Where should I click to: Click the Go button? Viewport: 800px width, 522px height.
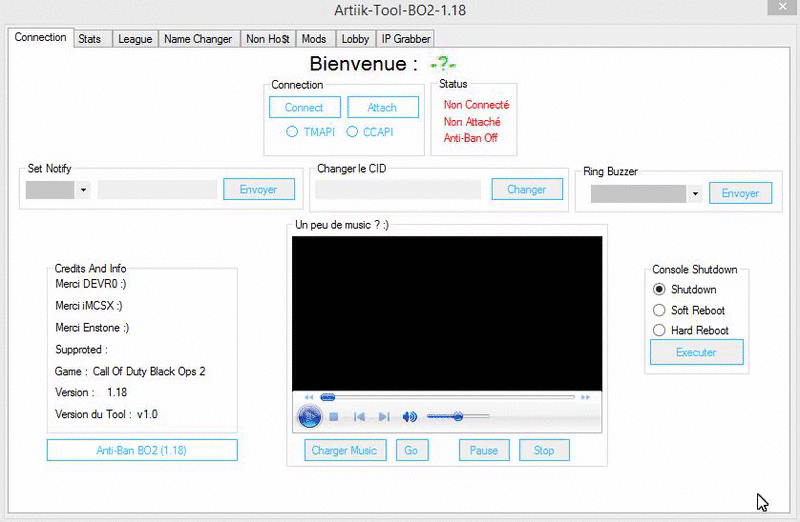(412, 450)
